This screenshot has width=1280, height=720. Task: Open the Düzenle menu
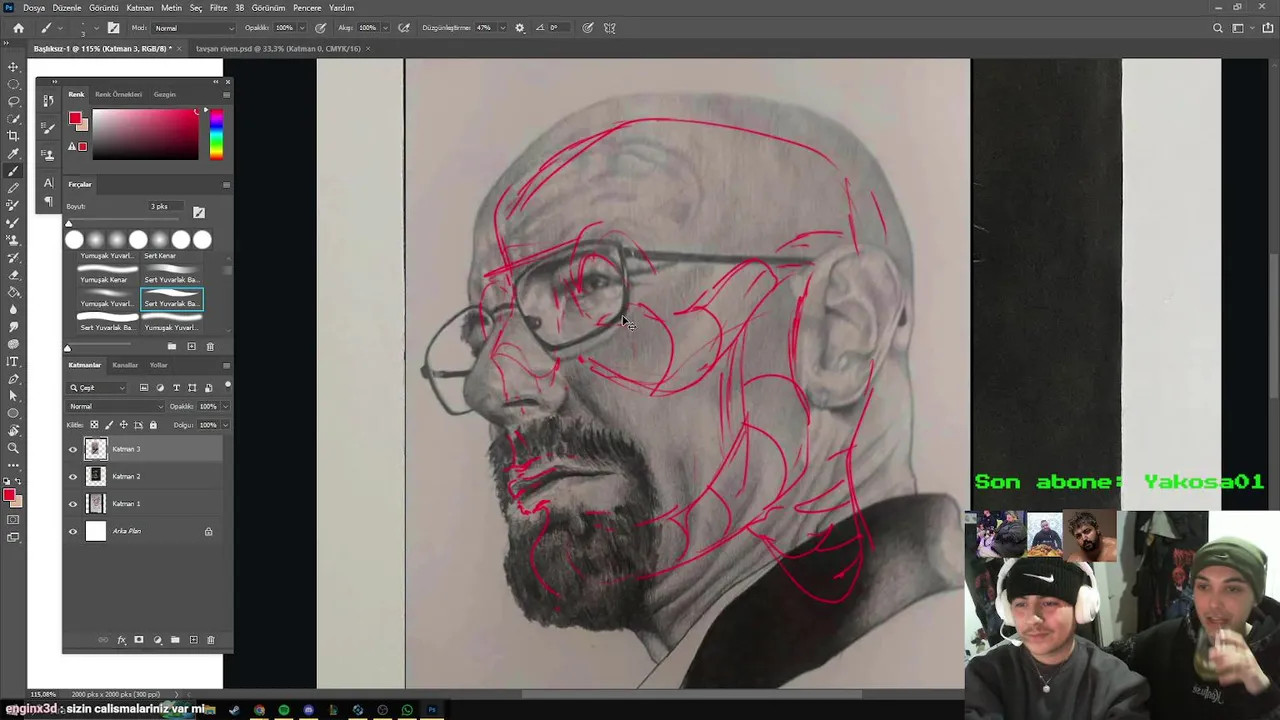point(67,8)
